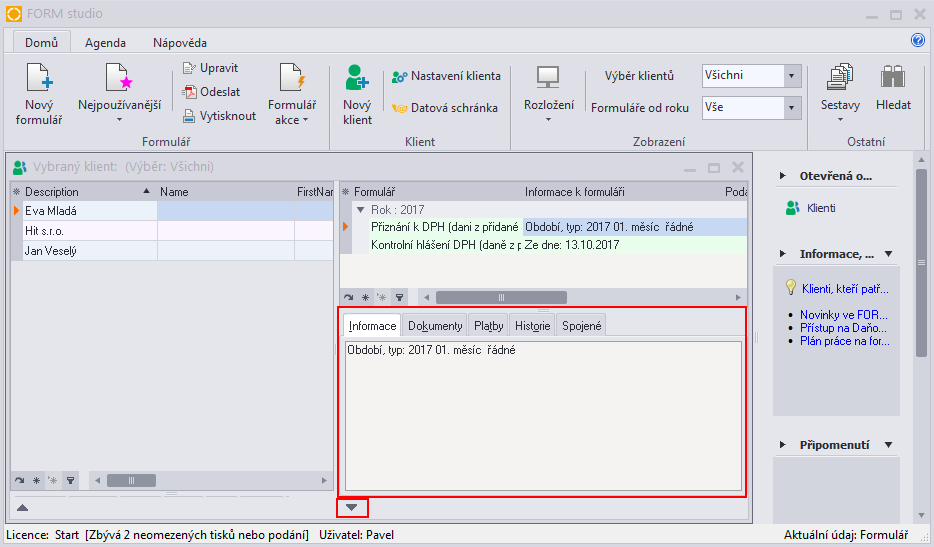Add a client with Nový klient

pyautogui.click(x=357, y=94)
